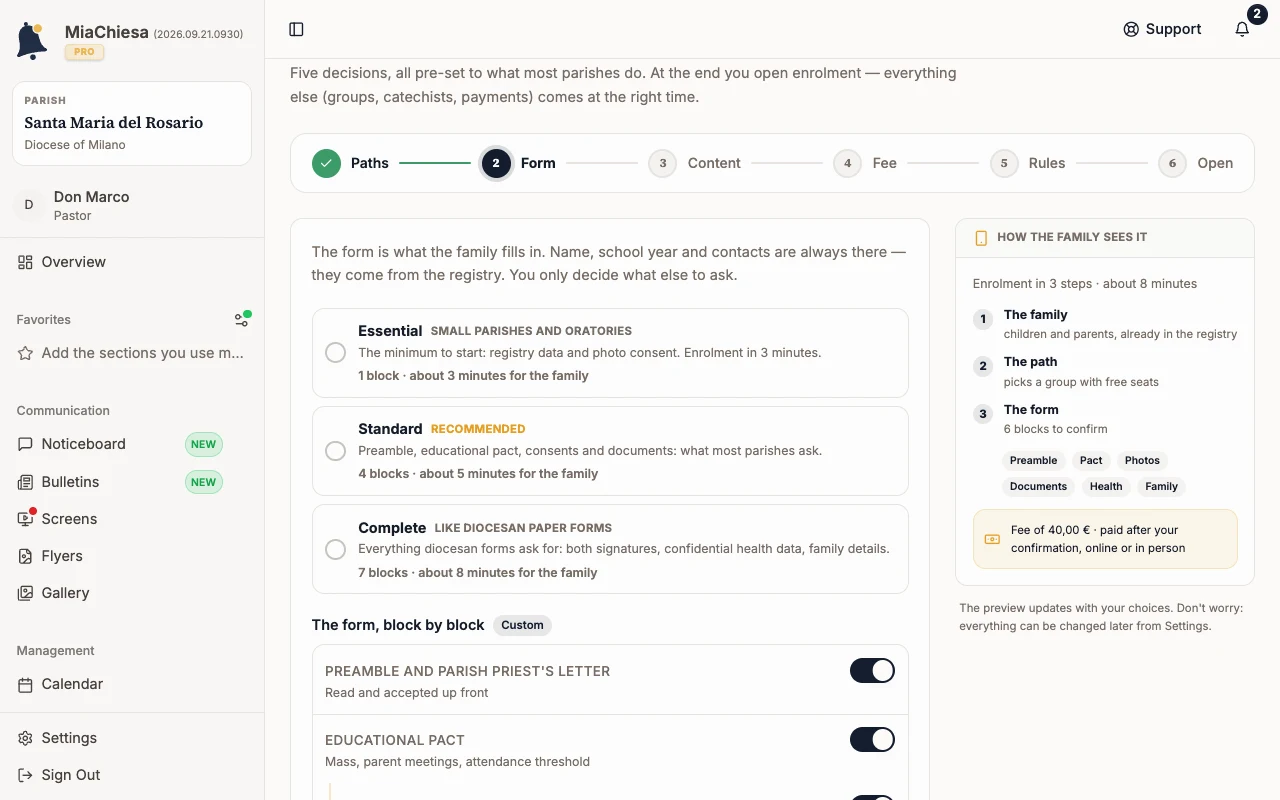
Task: Click the green checkmark on Paths step
Action: [x=326, y=163]
